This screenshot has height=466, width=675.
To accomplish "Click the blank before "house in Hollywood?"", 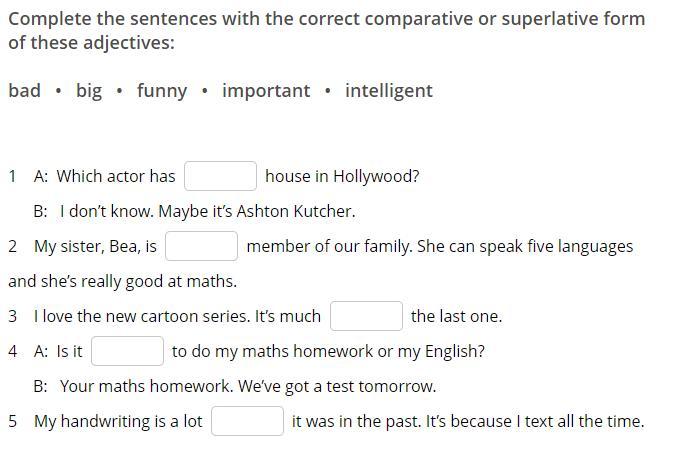I will point(221,176).
